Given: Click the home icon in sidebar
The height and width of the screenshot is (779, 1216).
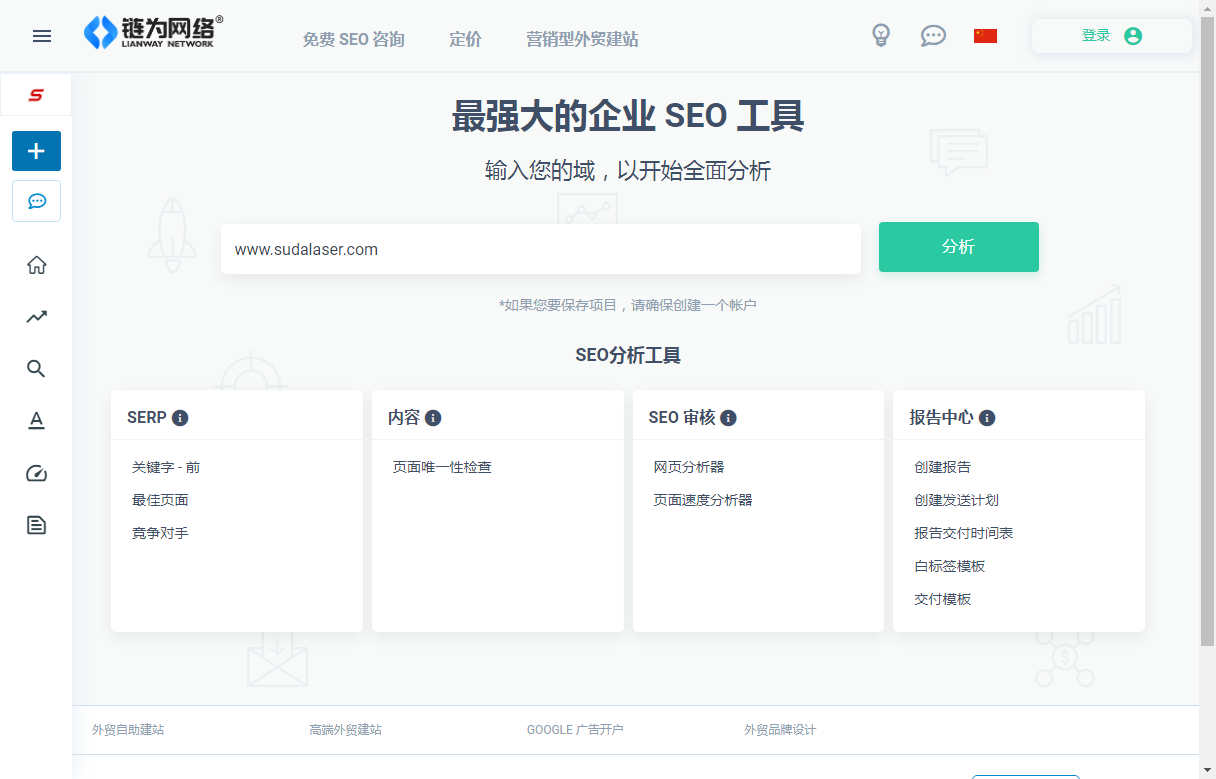Looking at the screenshot, I should [x=36, y=264].
